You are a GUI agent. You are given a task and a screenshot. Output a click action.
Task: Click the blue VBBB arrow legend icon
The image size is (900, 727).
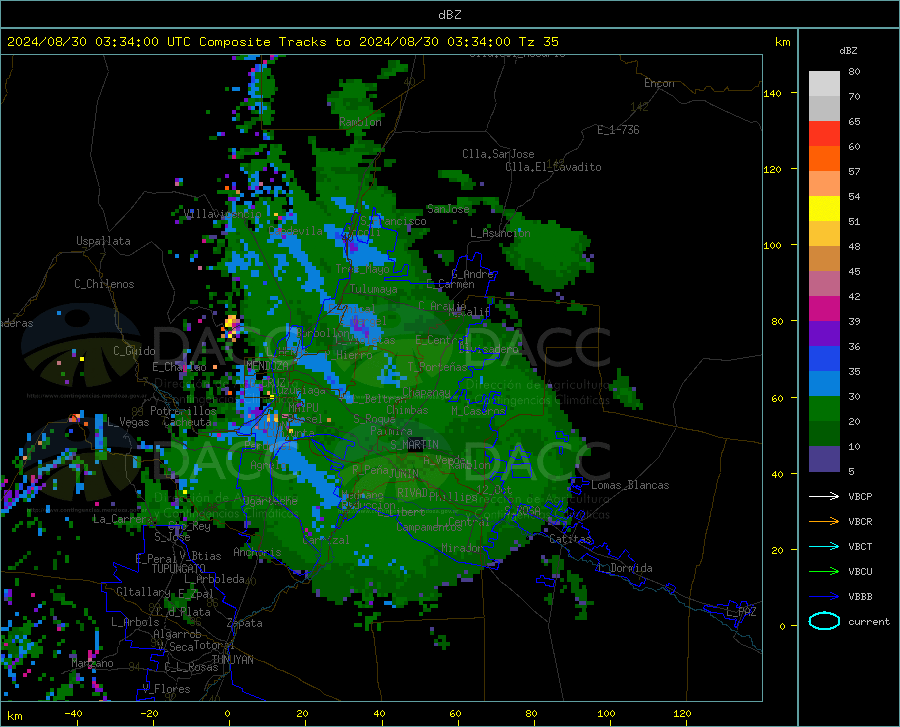point(824,597)
